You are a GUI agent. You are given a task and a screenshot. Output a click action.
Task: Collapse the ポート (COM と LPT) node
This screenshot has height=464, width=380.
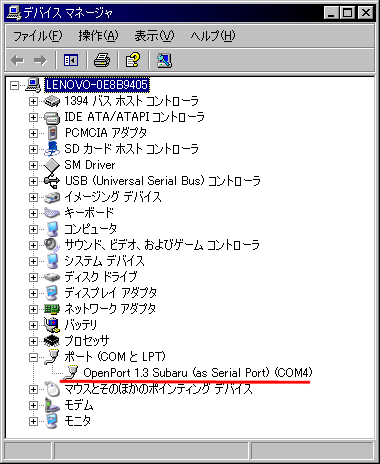coord(33,357)
